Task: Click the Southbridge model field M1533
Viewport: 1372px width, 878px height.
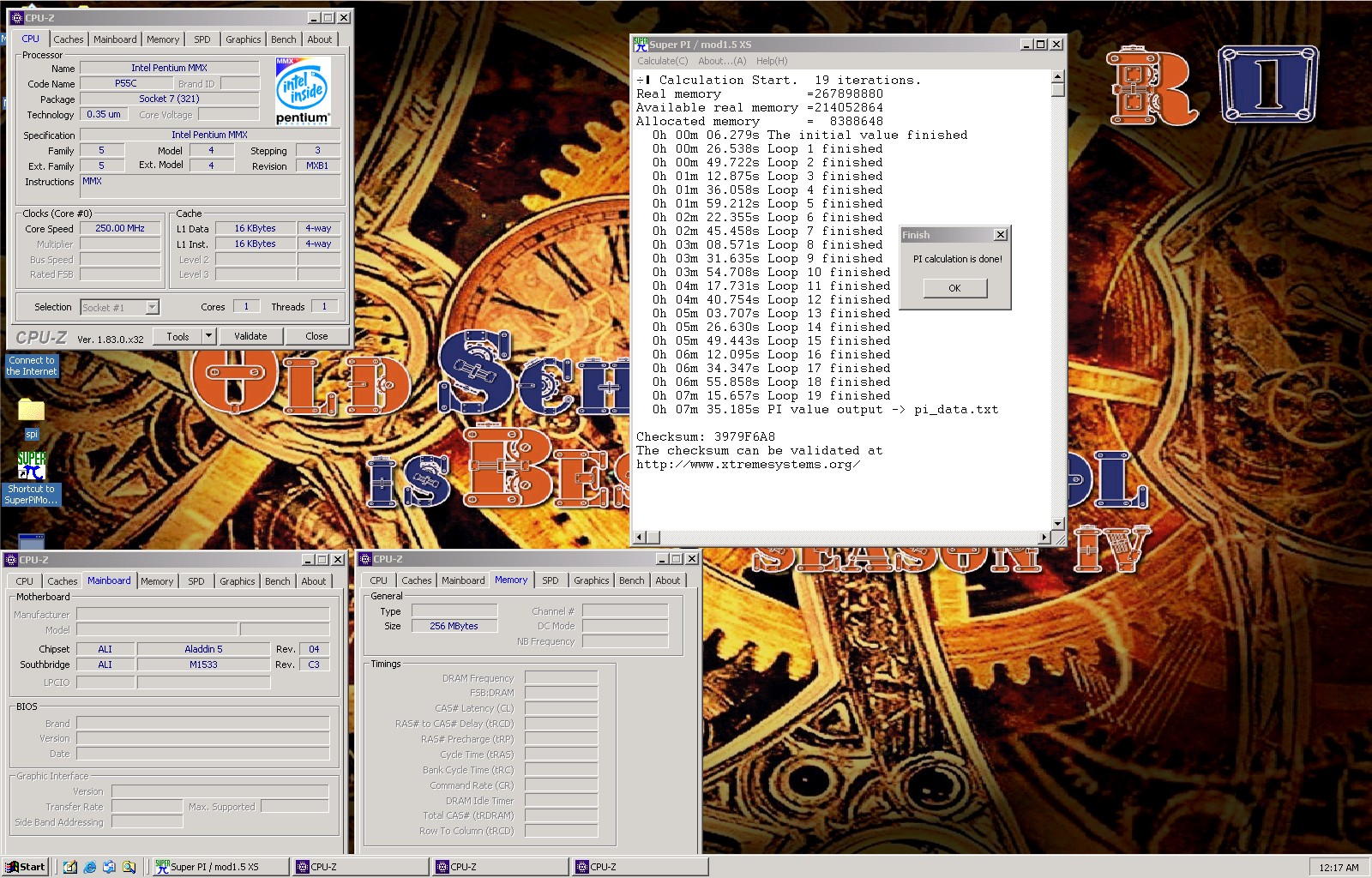Action: 203,665
